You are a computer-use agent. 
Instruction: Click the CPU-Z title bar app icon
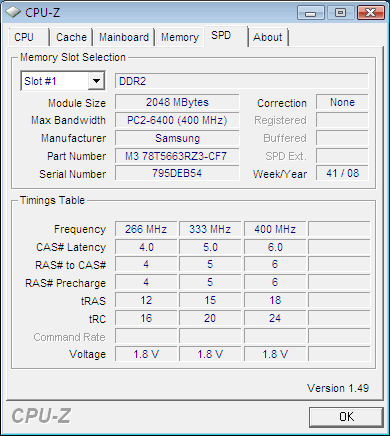[13, 12]
